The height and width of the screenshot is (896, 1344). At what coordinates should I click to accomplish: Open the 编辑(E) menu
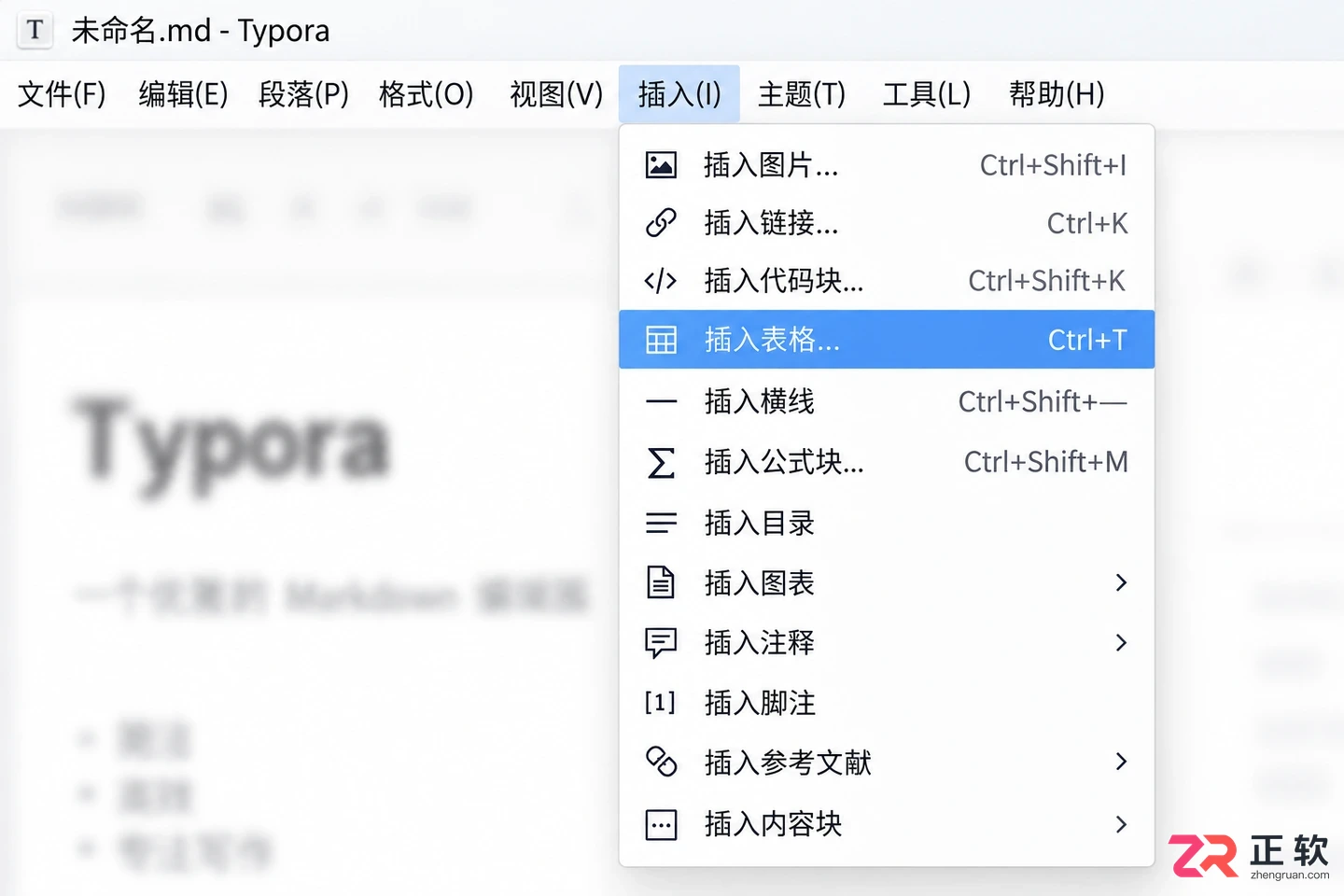point(183,94)
